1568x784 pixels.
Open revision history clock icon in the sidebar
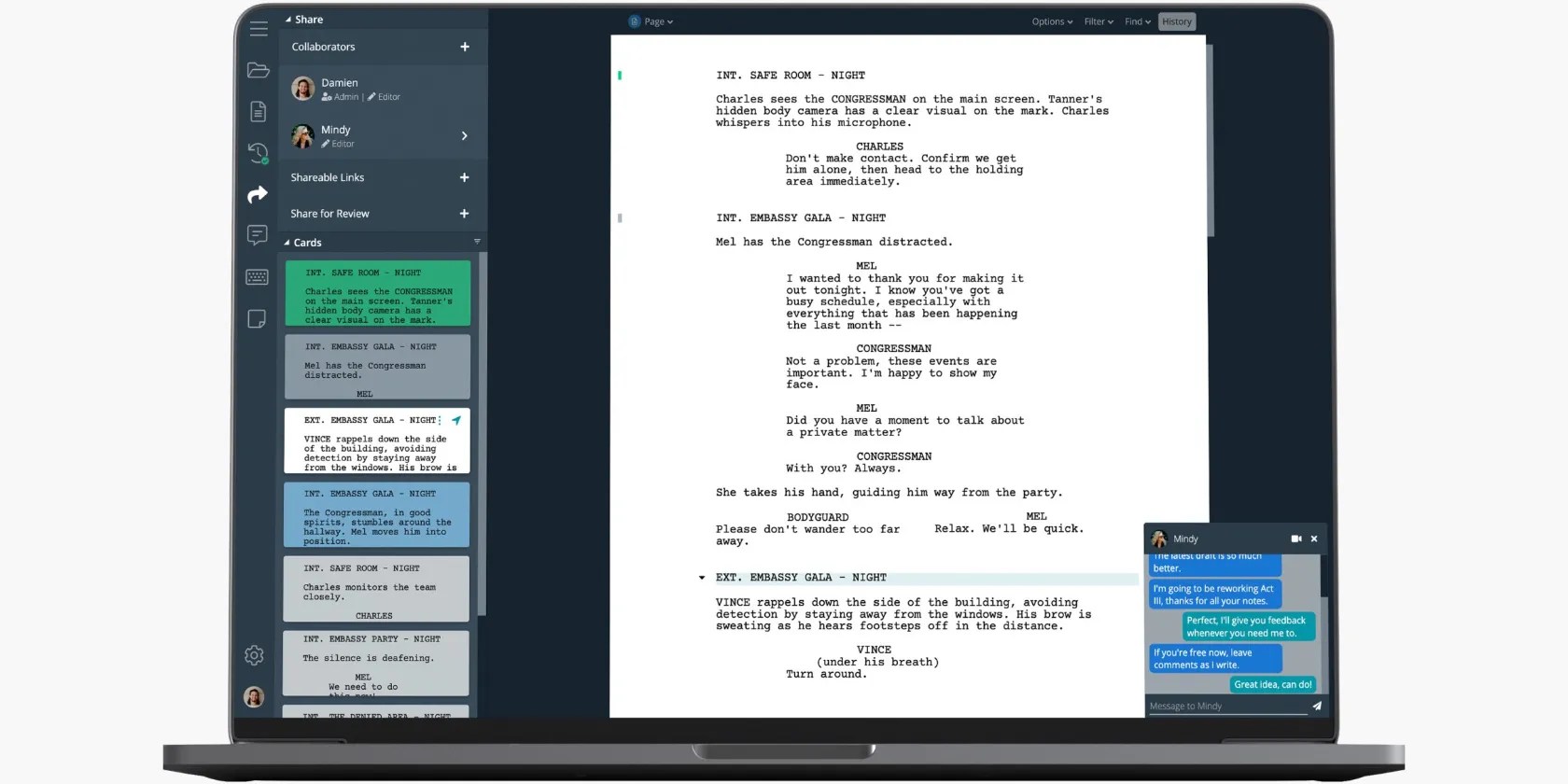[258, 153]
